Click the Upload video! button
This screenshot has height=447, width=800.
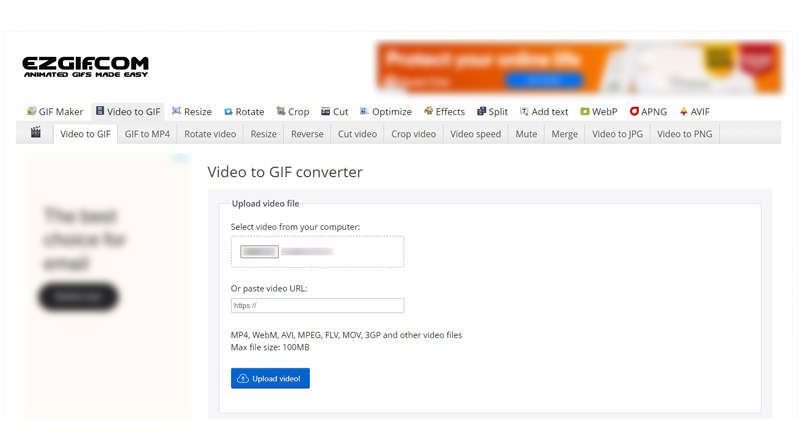point(270,378)
